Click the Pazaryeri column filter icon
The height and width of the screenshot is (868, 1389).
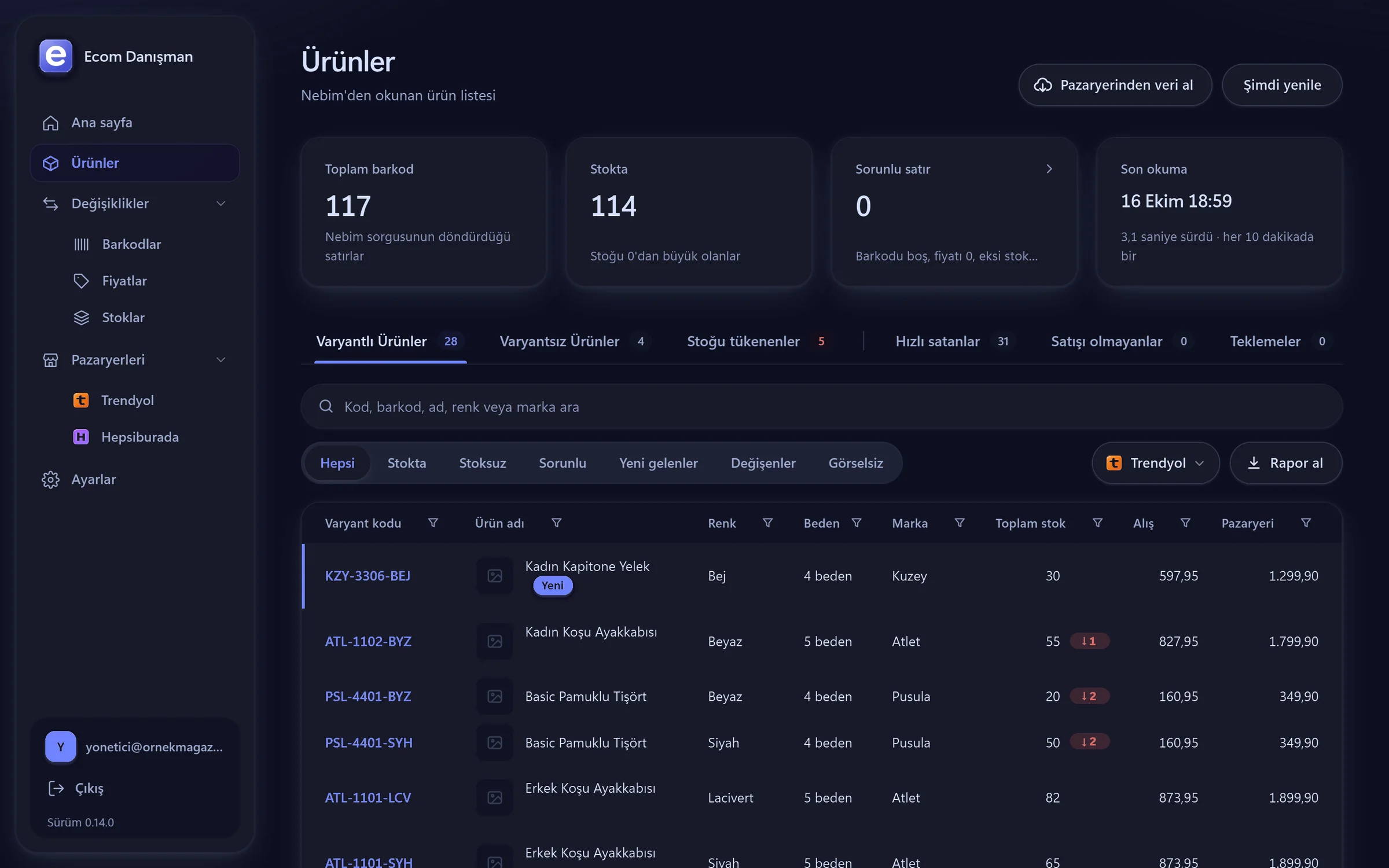(1306, 523)
